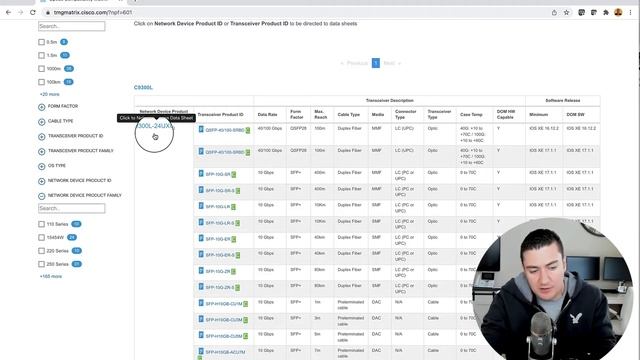The image size is (640, 360).
Task: Check the 250 Series product family filter
Action: tap(41, 264)
